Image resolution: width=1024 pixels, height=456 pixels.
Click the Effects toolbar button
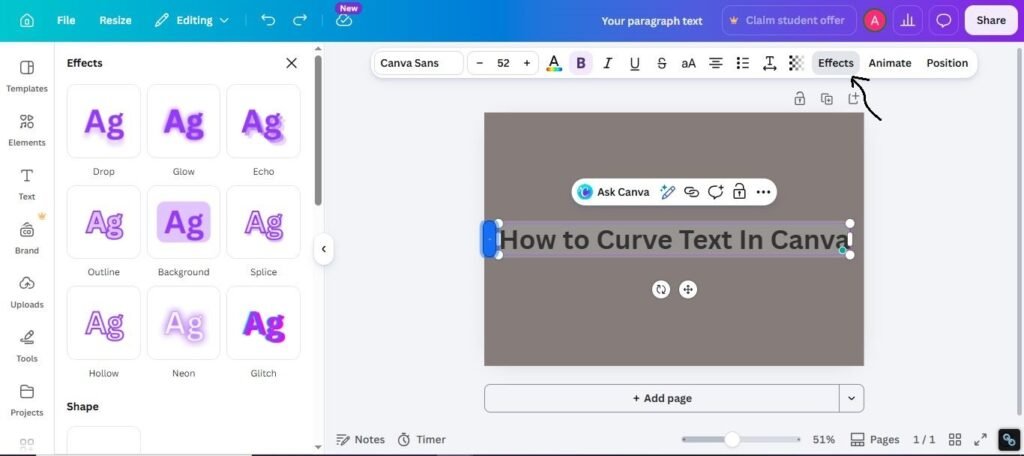[x=835, y=63]
